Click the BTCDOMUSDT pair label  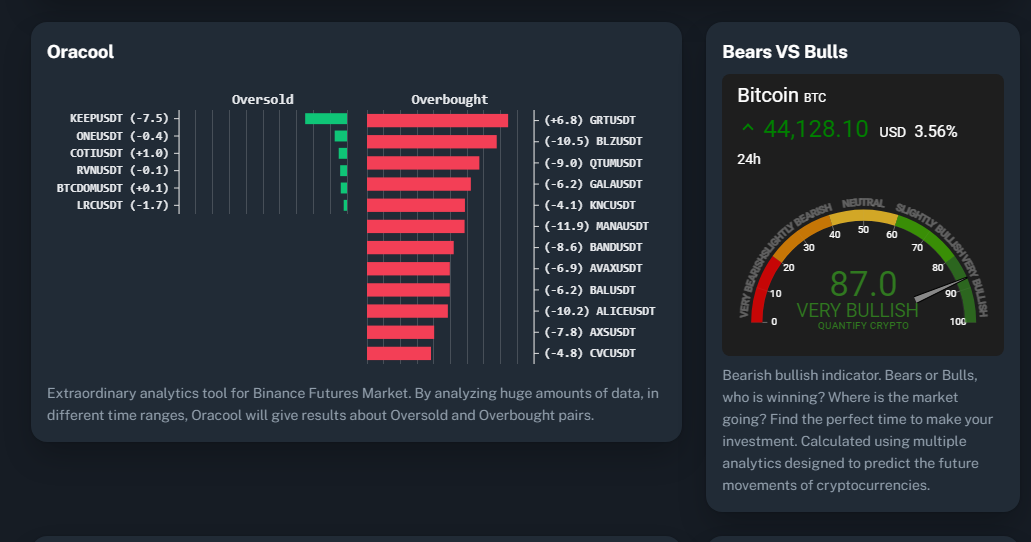90,188
